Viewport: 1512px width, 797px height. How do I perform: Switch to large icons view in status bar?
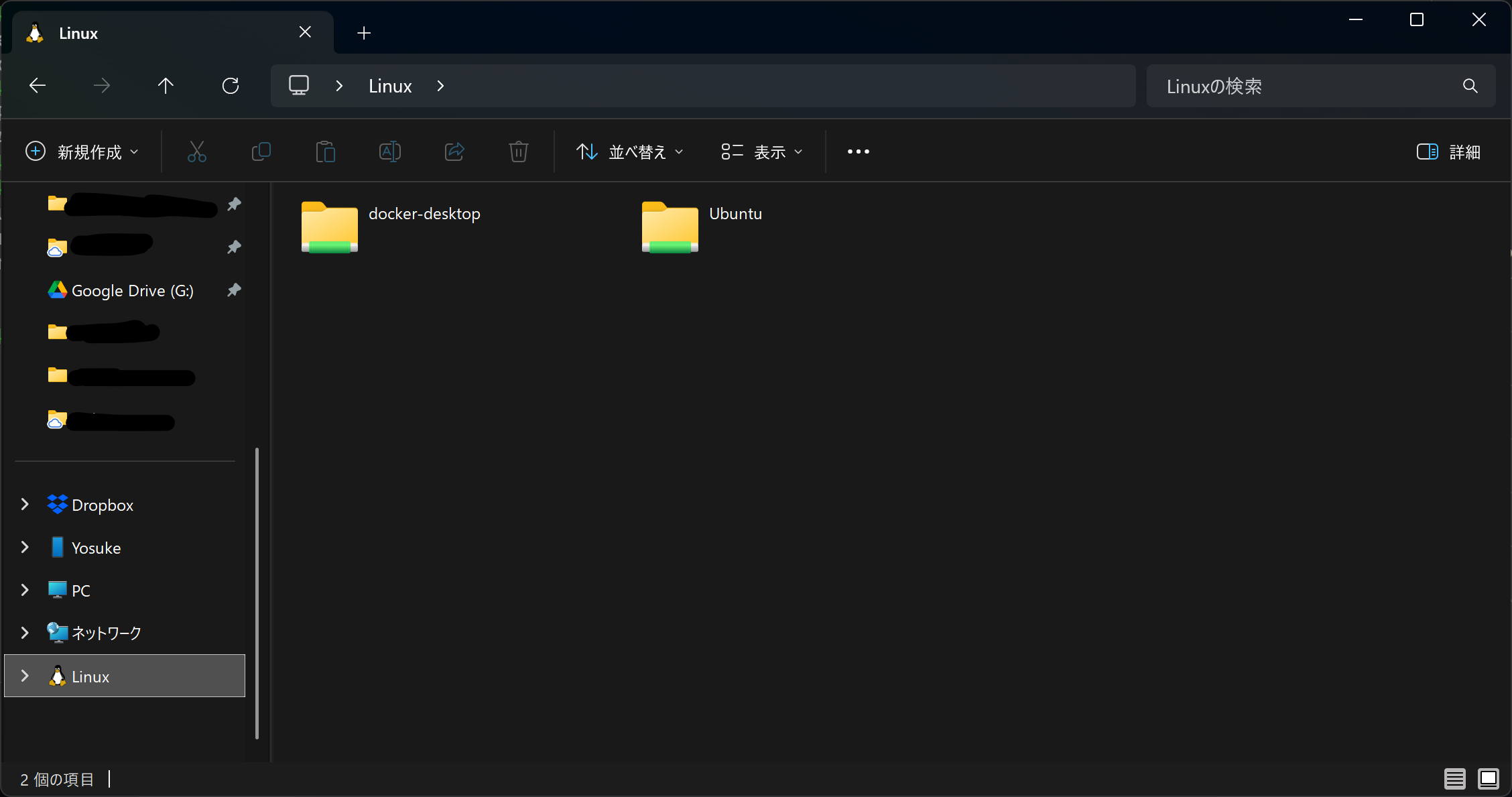(1488, 778)
